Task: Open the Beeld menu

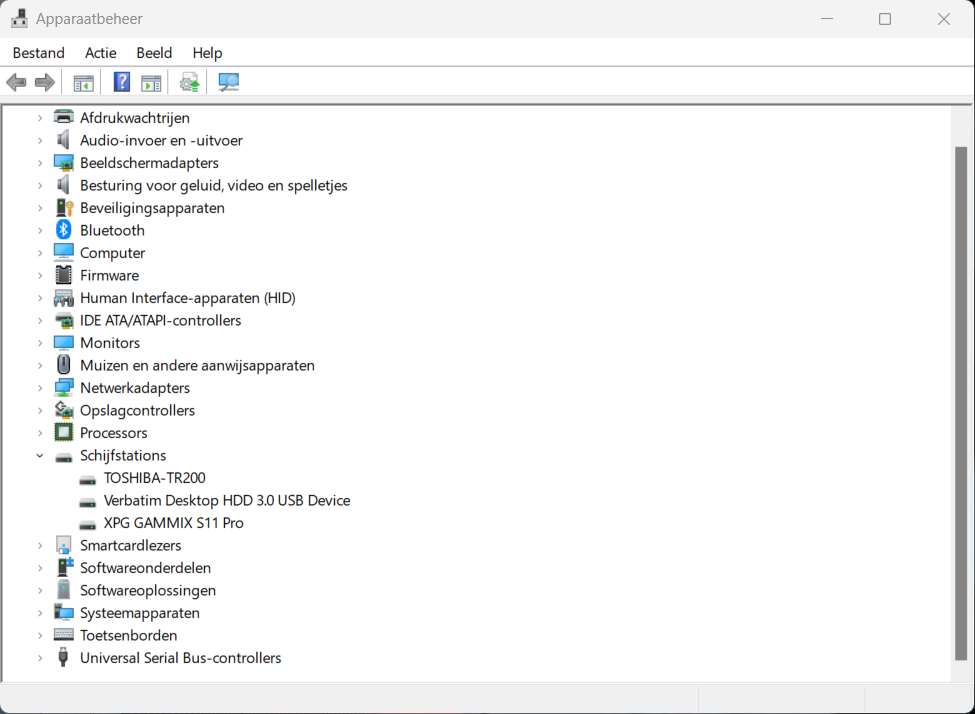Action: coord(154,53)
